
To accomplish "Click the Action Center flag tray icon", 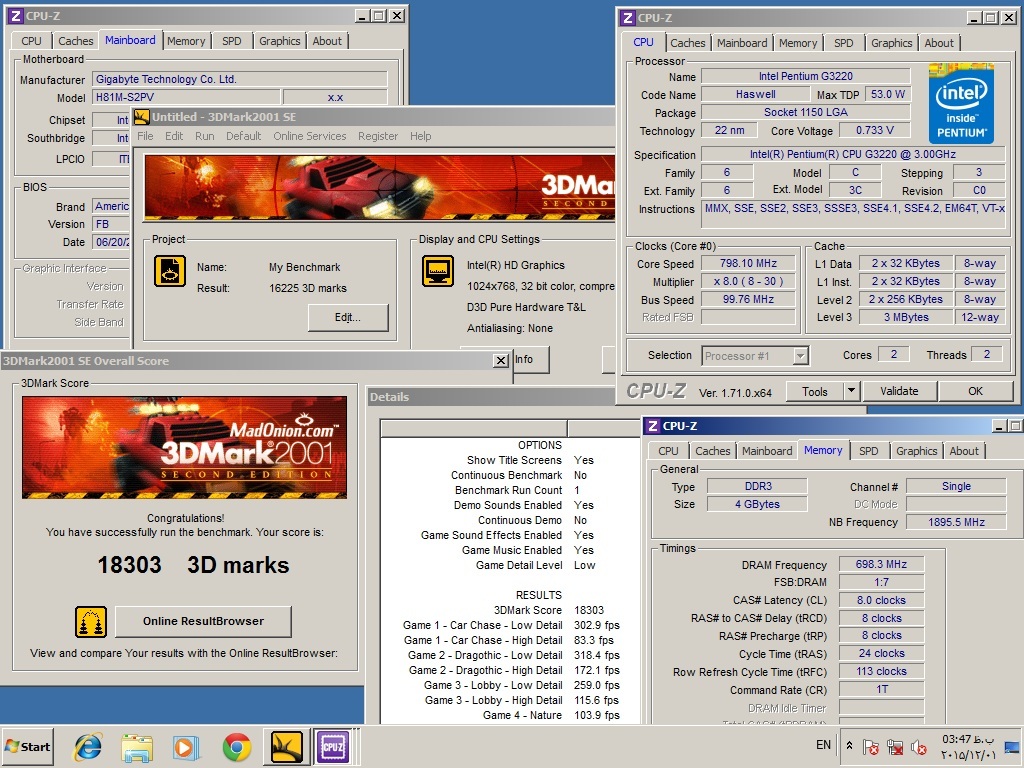I will pos(871,746).
